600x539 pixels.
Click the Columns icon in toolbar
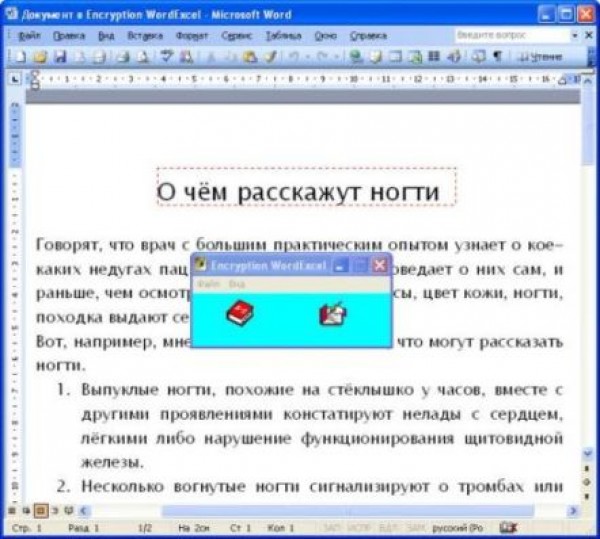[434, 57]
